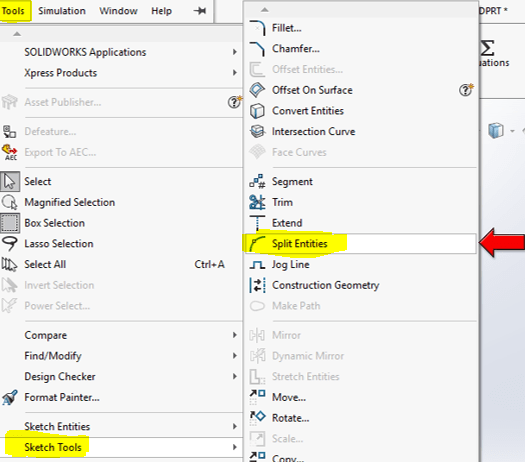This screenshot has height=463, width=525.
Task: Click the Asset Publisher icon
Action: [9, 102]
